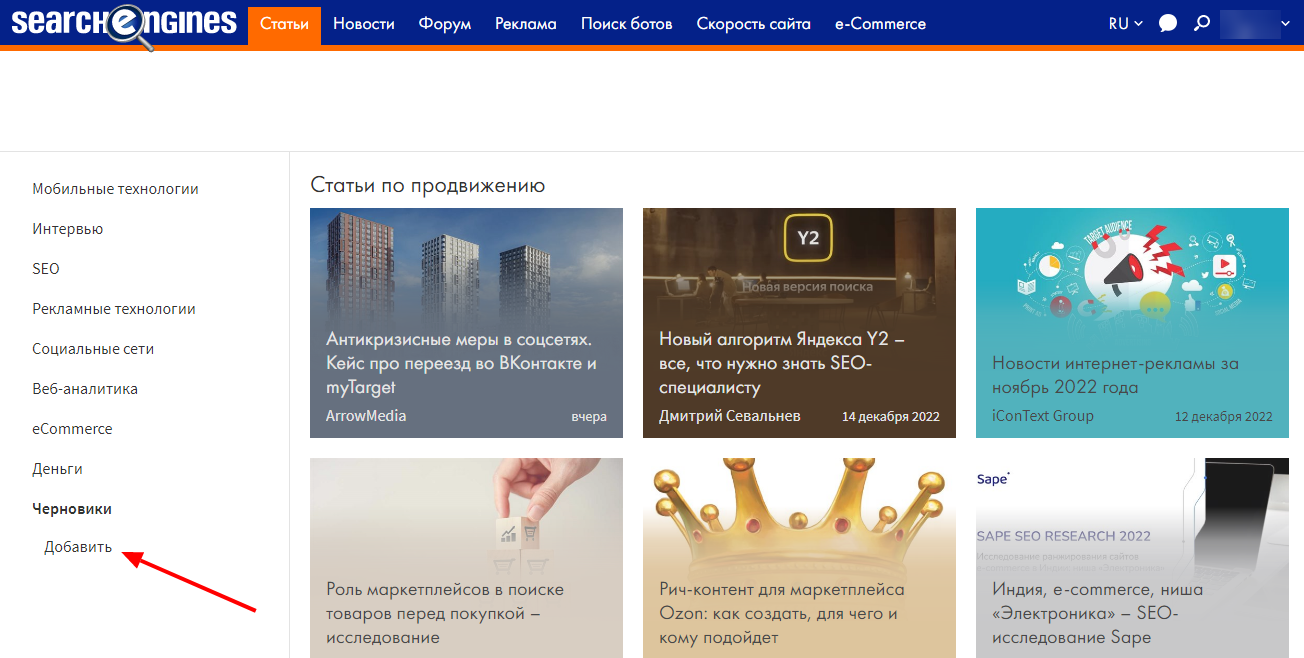This screenshot has height=658, width=1304.
Task: Open the chat messages bubble icon
Action: coord(1168,23)
